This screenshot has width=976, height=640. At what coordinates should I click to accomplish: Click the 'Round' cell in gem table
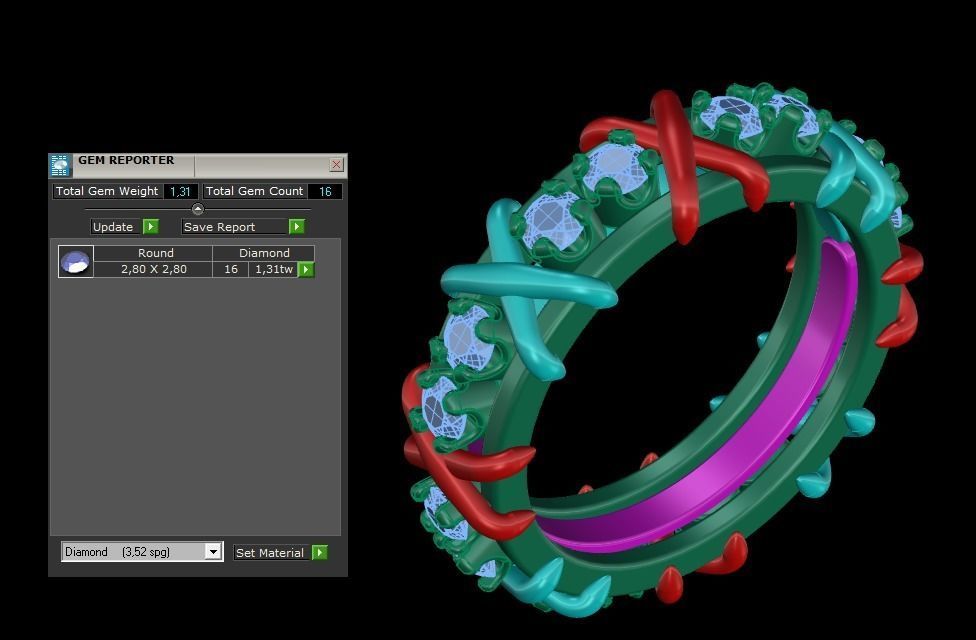click(156, 253)
